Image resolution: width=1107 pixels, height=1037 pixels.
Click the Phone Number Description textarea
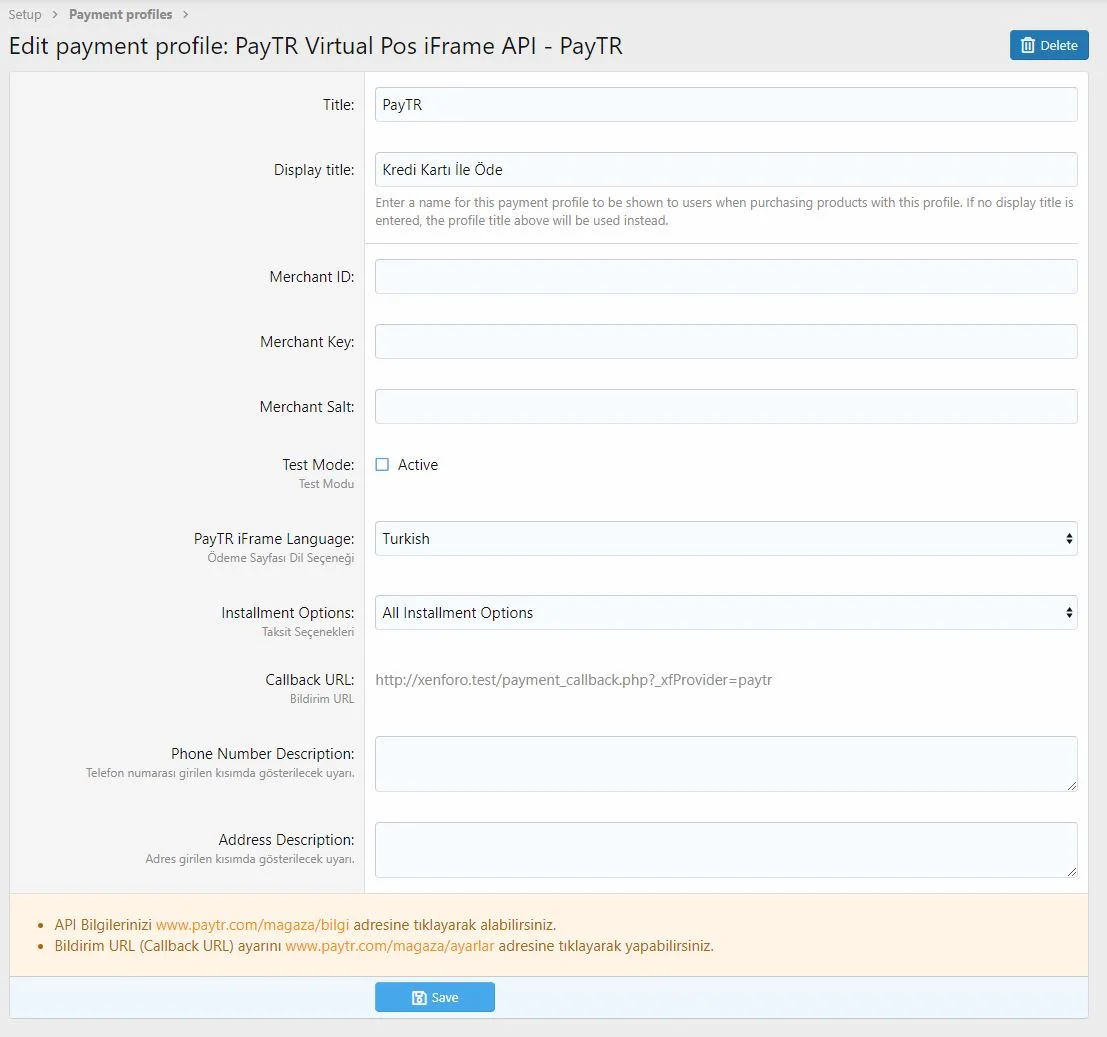[x=726, y=764]
